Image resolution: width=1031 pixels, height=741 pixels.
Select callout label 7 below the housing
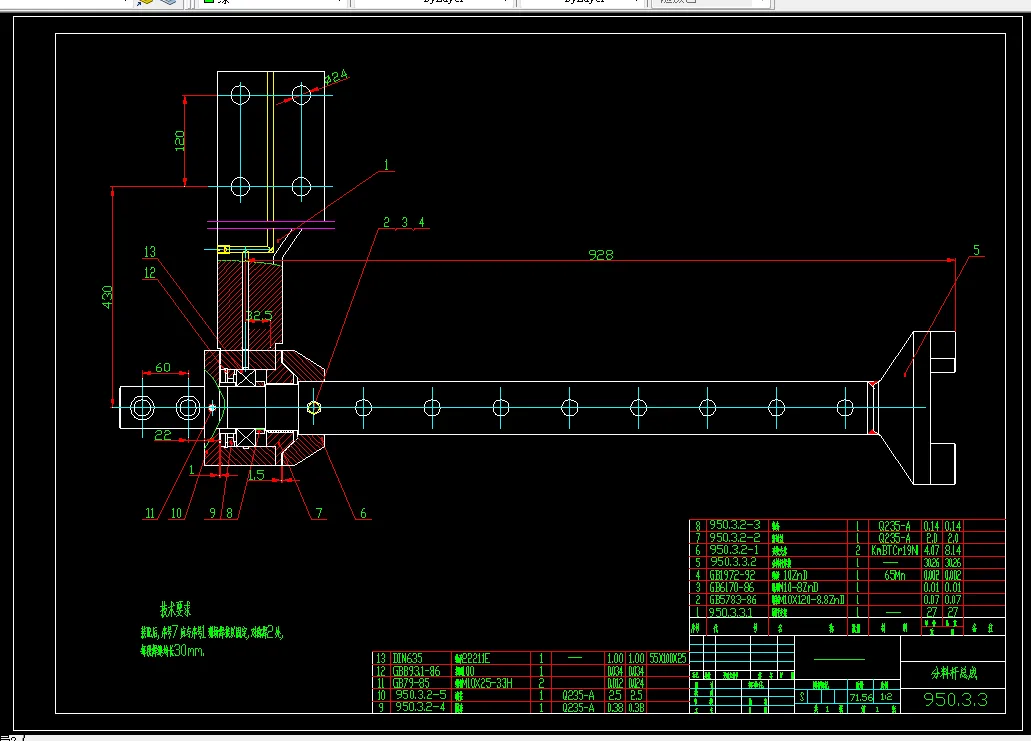[x=319, y=513]
